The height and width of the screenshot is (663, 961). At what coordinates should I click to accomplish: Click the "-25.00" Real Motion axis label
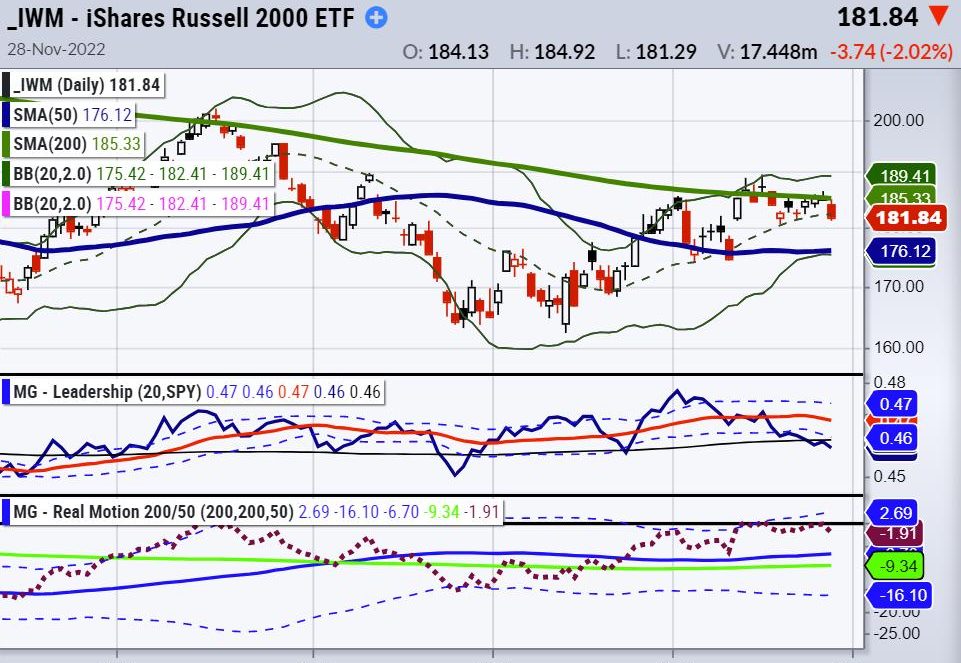(x=897, y=633)
